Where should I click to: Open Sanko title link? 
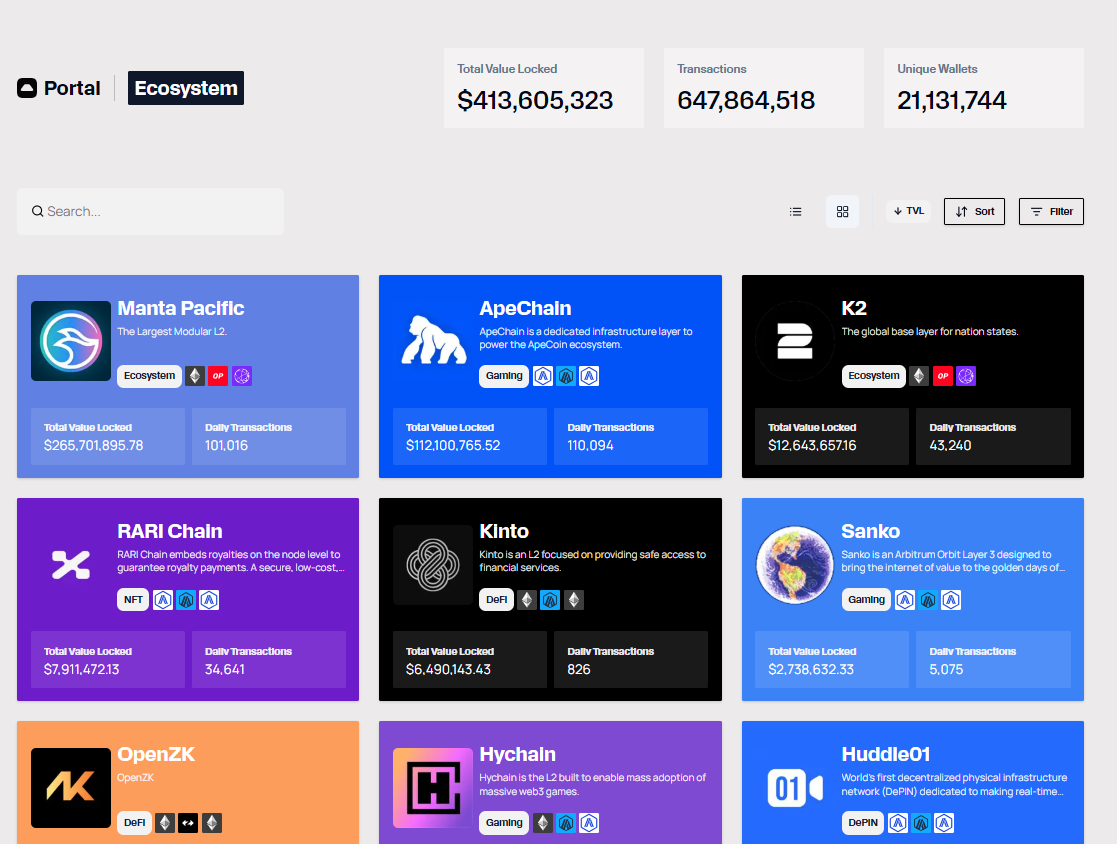pyautogui.click(x=871, y=531)
